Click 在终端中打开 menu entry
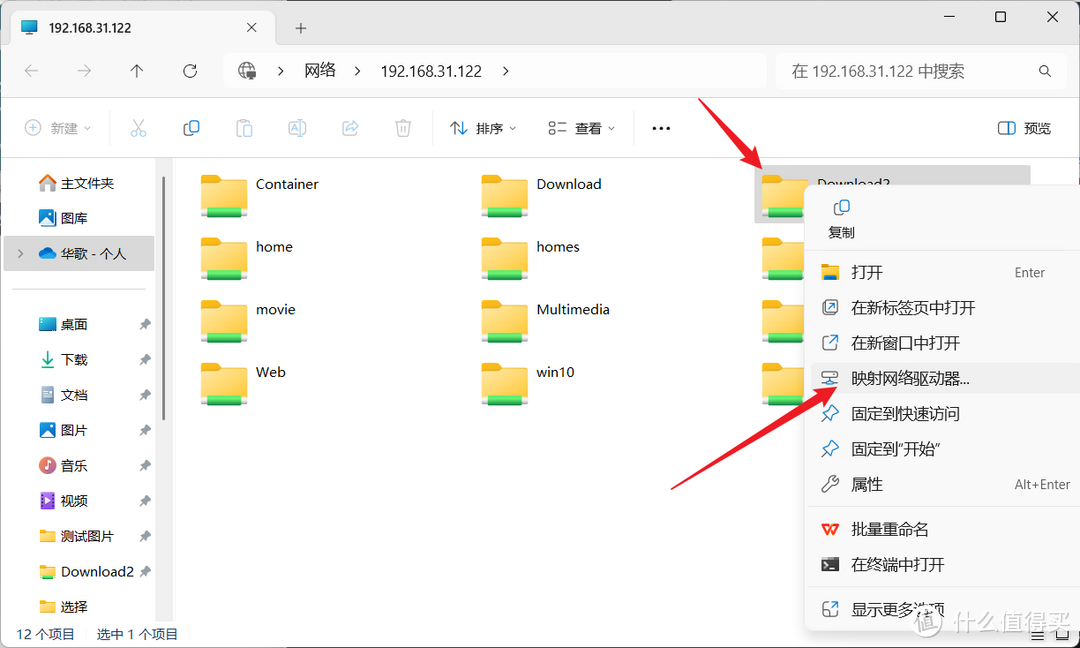Screen dimensions: 1080x648 (897, 564)
